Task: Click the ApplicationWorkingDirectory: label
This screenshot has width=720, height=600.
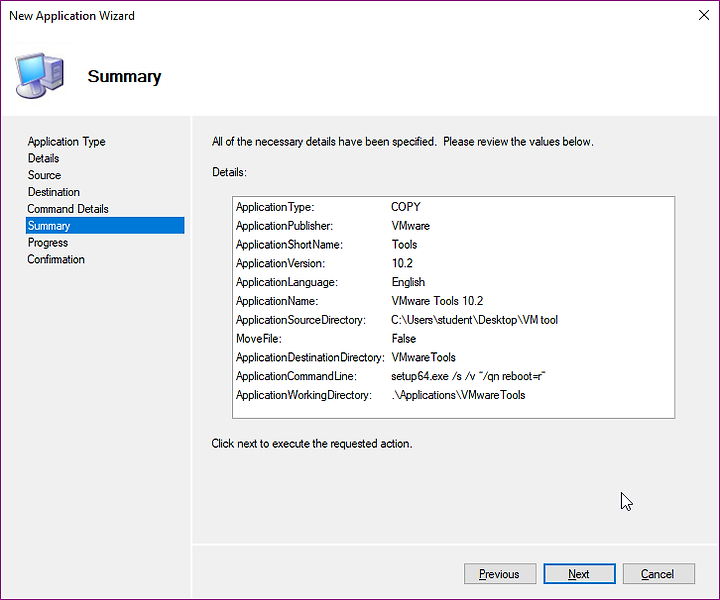Action: [x=304, y=395]
